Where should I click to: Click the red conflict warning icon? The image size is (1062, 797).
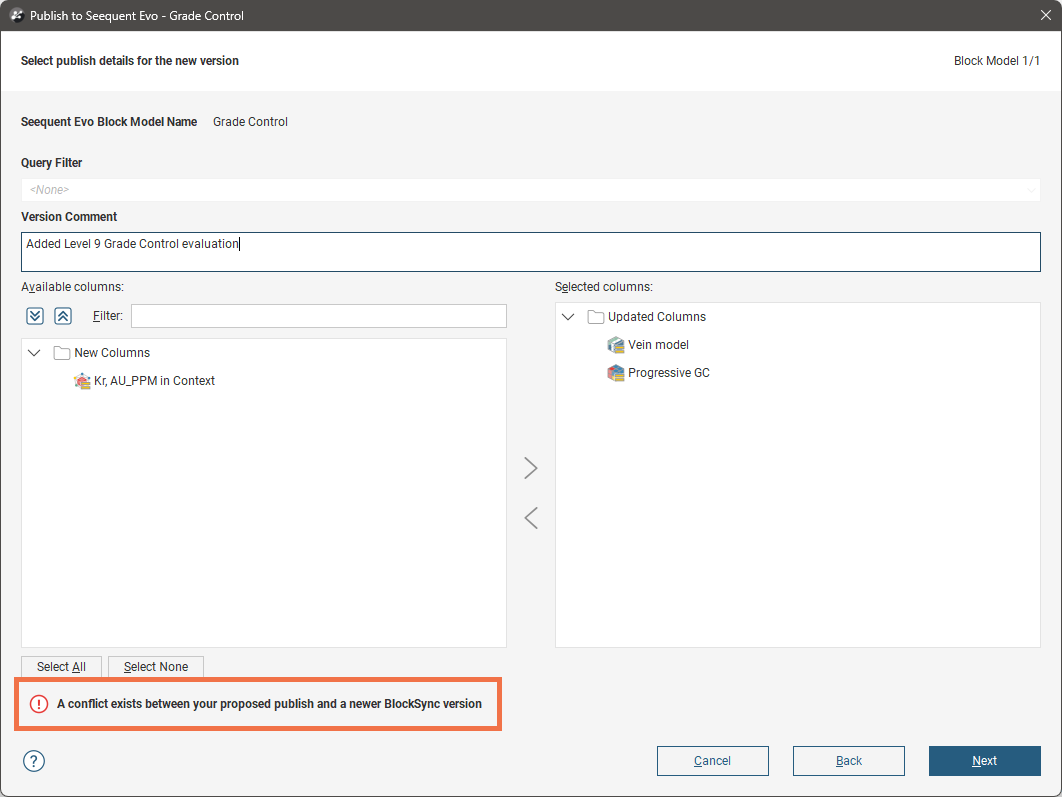click(x=39, y=704)
